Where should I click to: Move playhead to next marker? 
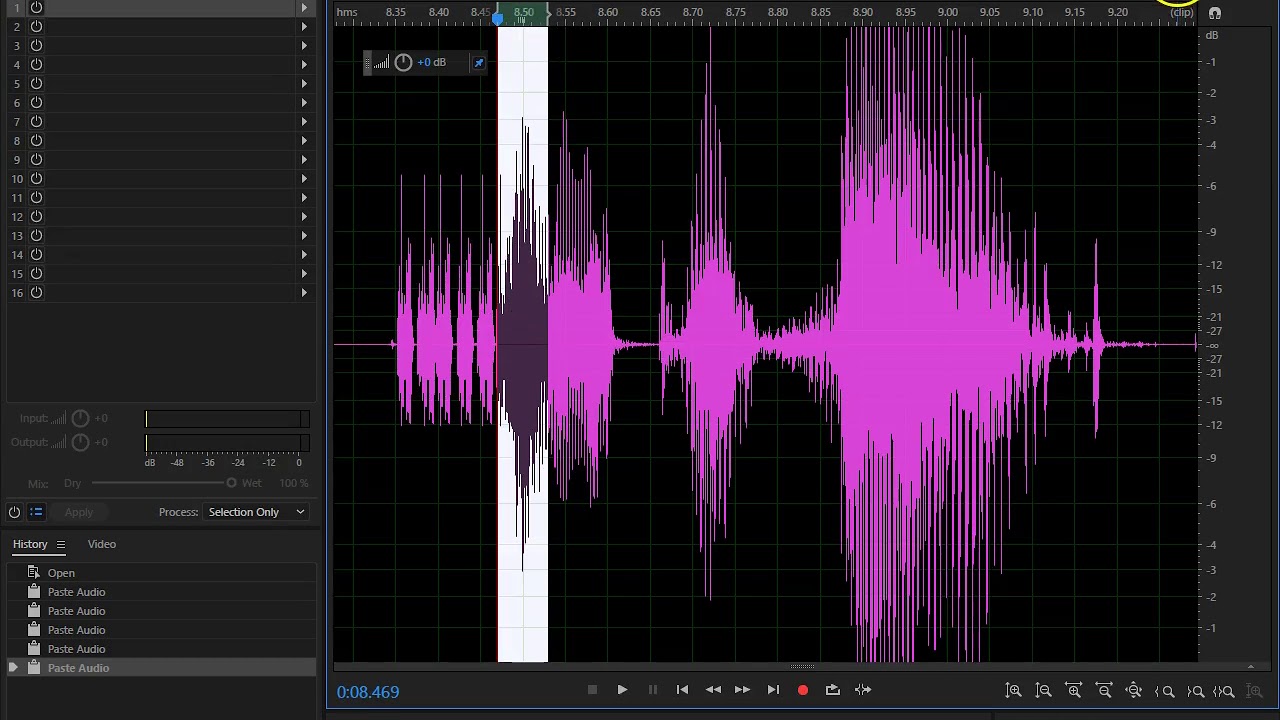773,690
